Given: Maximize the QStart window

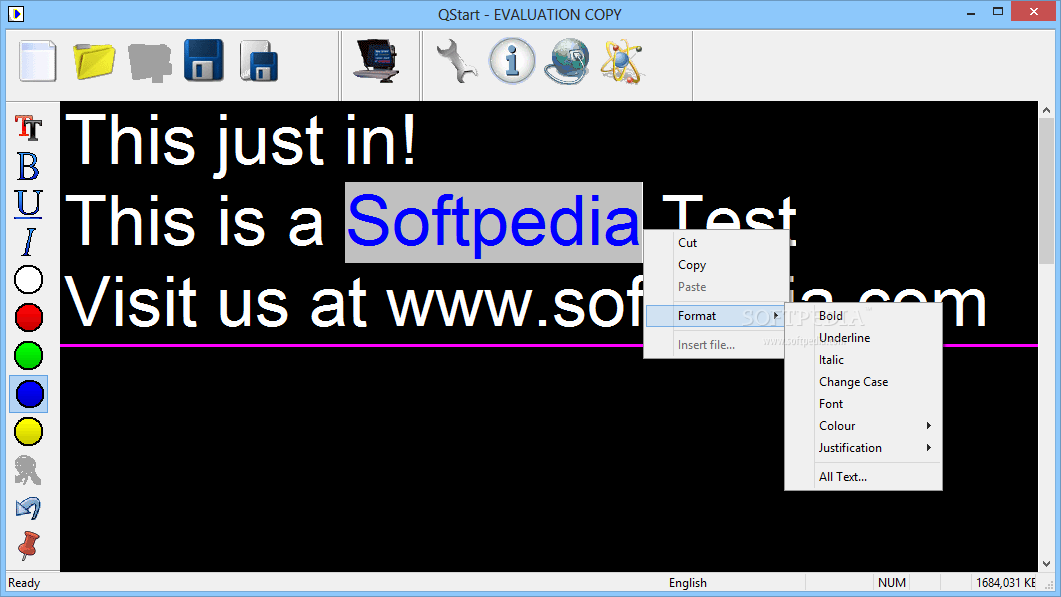Looking at the screenshot, I should tap(998, 12).
